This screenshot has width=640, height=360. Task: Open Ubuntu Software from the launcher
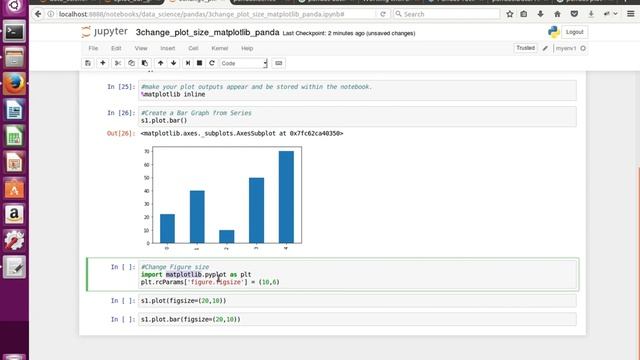click(x=14, y=189)
